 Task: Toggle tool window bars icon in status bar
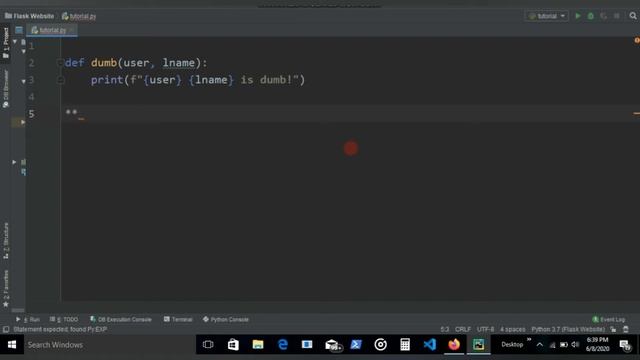click(x=6, y=329)
